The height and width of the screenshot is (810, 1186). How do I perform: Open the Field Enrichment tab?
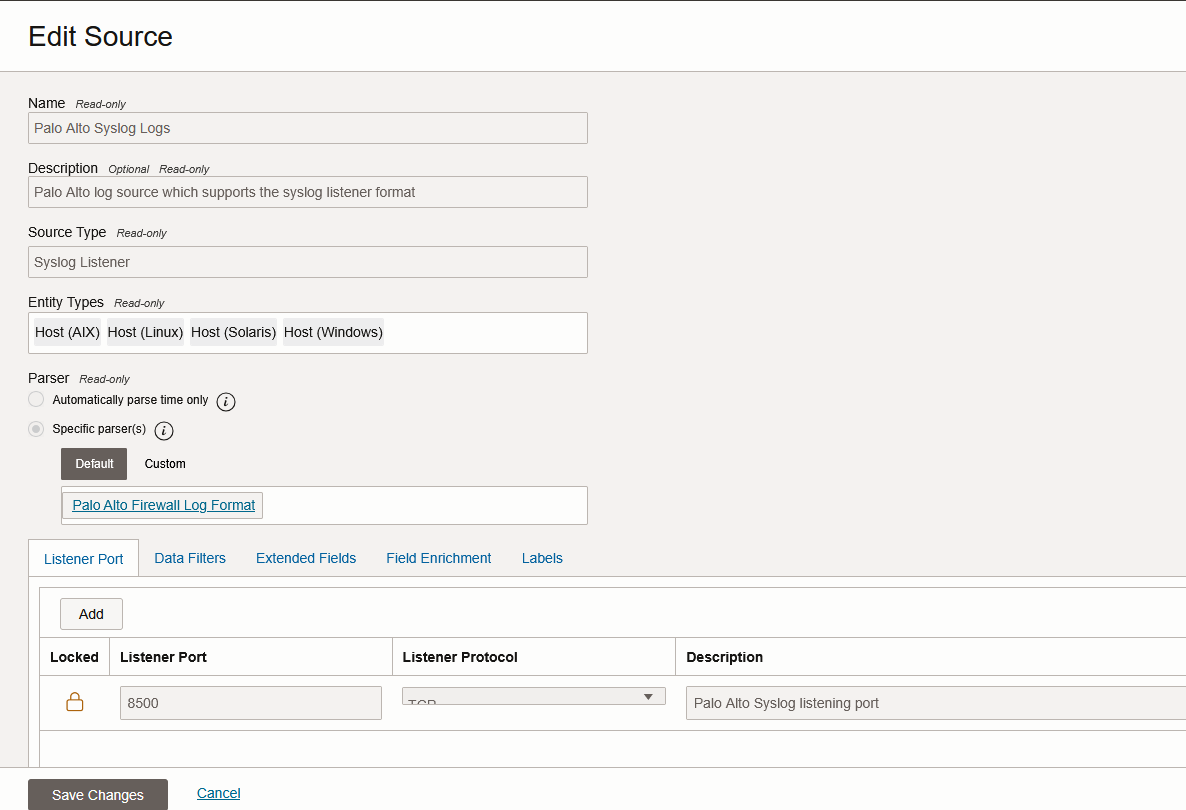[439, 558]
